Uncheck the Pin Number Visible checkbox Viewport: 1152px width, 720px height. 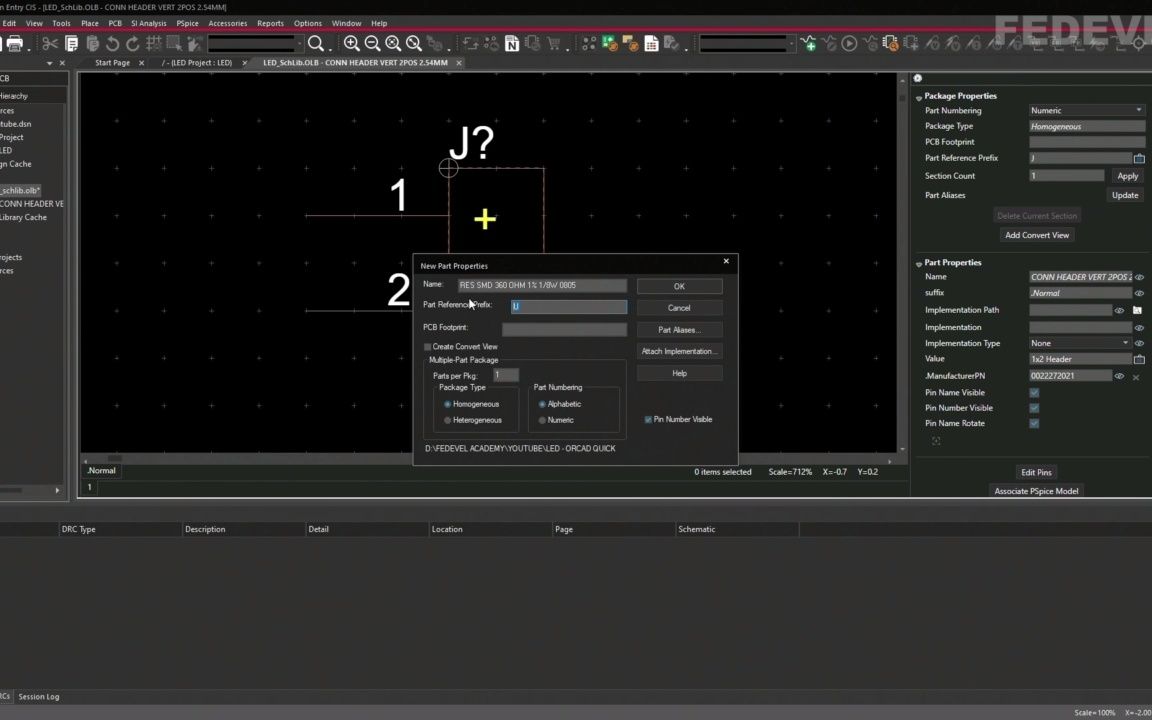point(648,419)
